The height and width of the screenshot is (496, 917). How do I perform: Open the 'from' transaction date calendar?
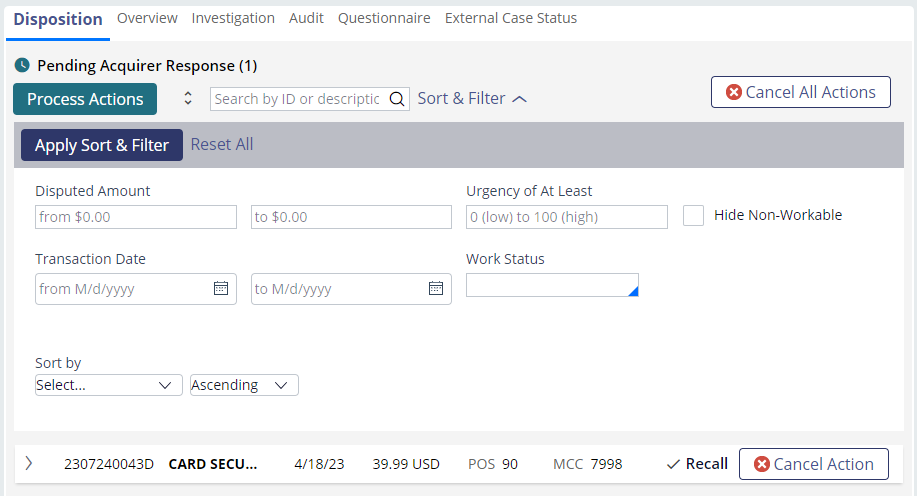[x=221, y=288]
